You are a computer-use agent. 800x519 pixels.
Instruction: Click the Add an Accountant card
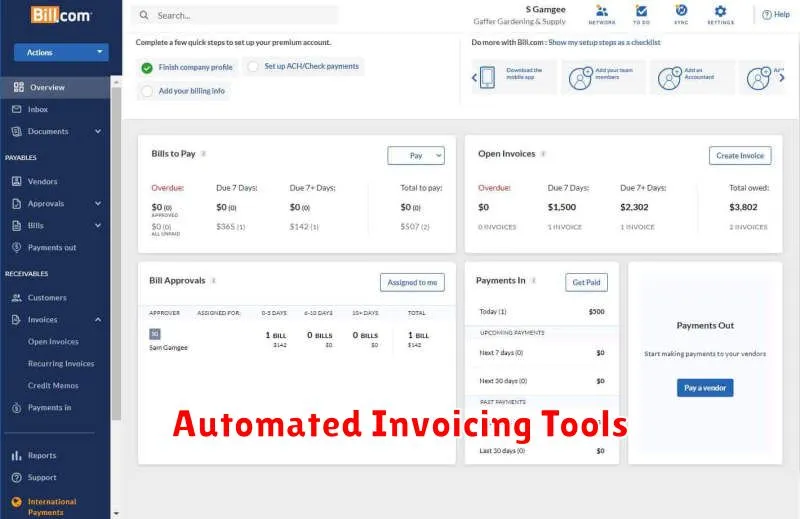pos(693,77)
